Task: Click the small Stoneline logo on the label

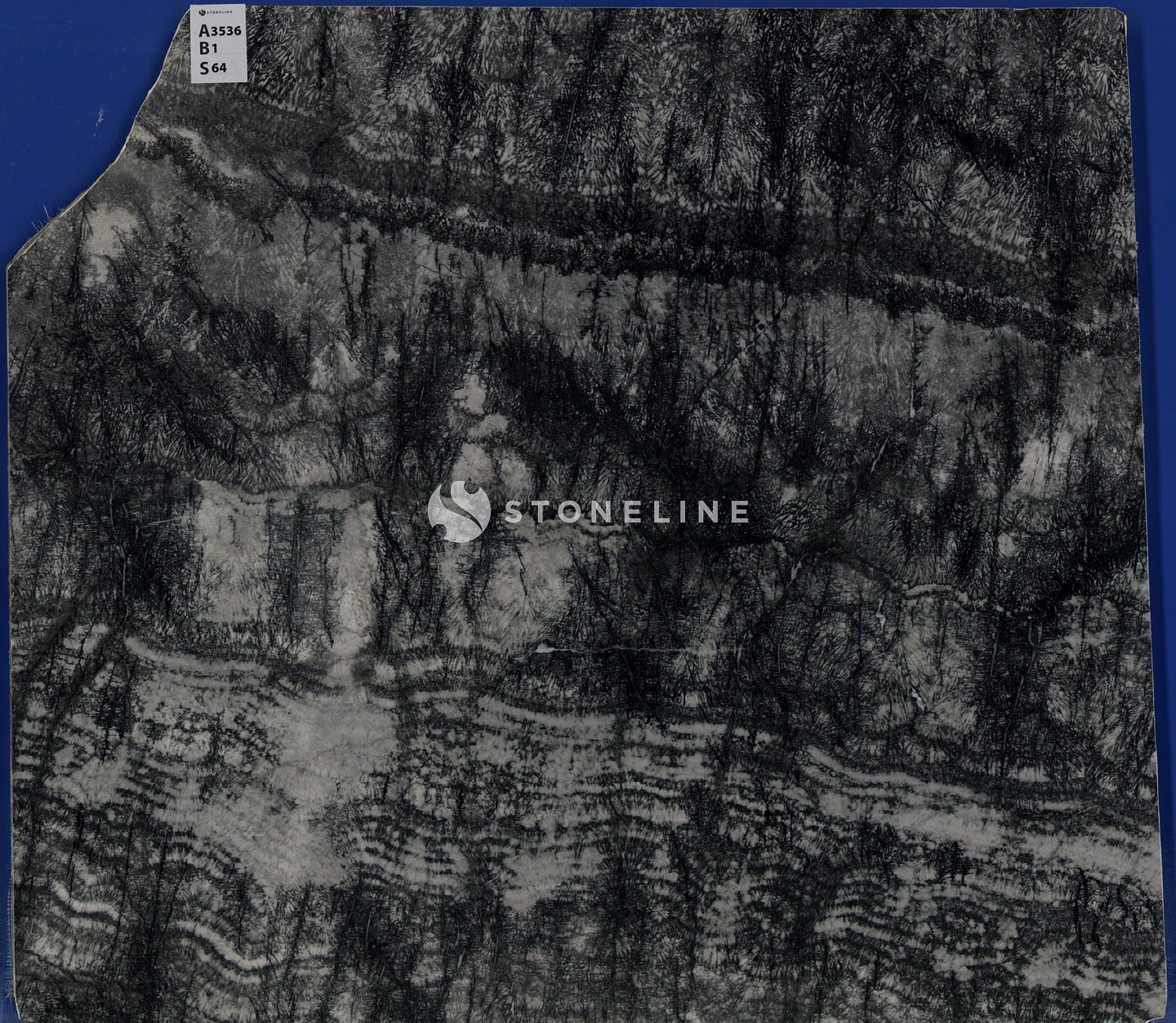Action: (203, 14)
